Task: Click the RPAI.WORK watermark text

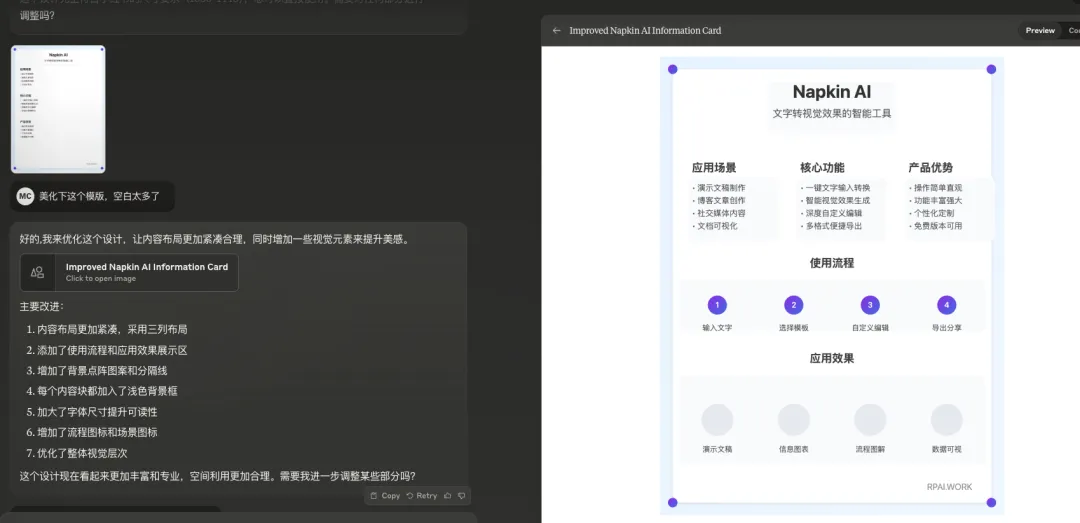Action: coord(948,487)
